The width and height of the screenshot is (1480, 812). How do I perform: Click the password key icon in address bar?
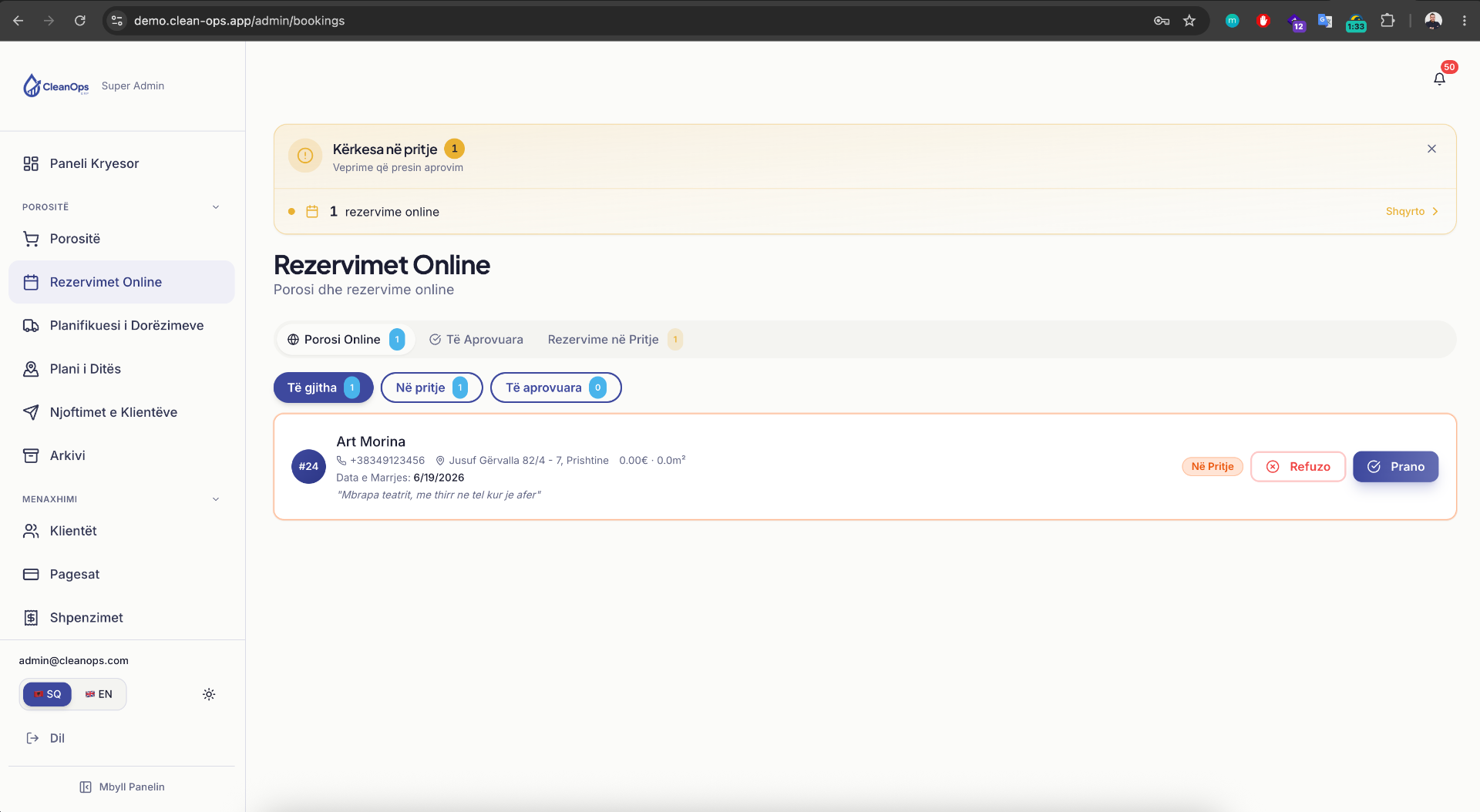pyautogui.click(x=1162, y=21)
